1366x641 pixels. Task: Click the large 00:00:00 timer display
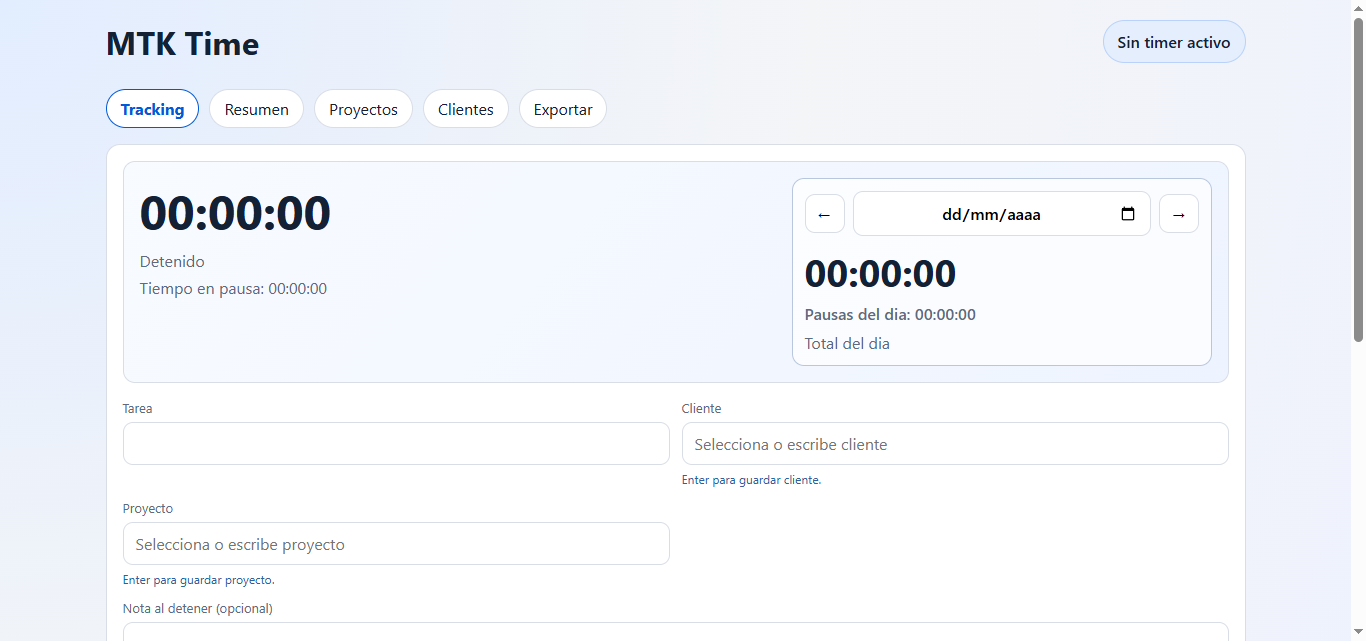(235, 212)
